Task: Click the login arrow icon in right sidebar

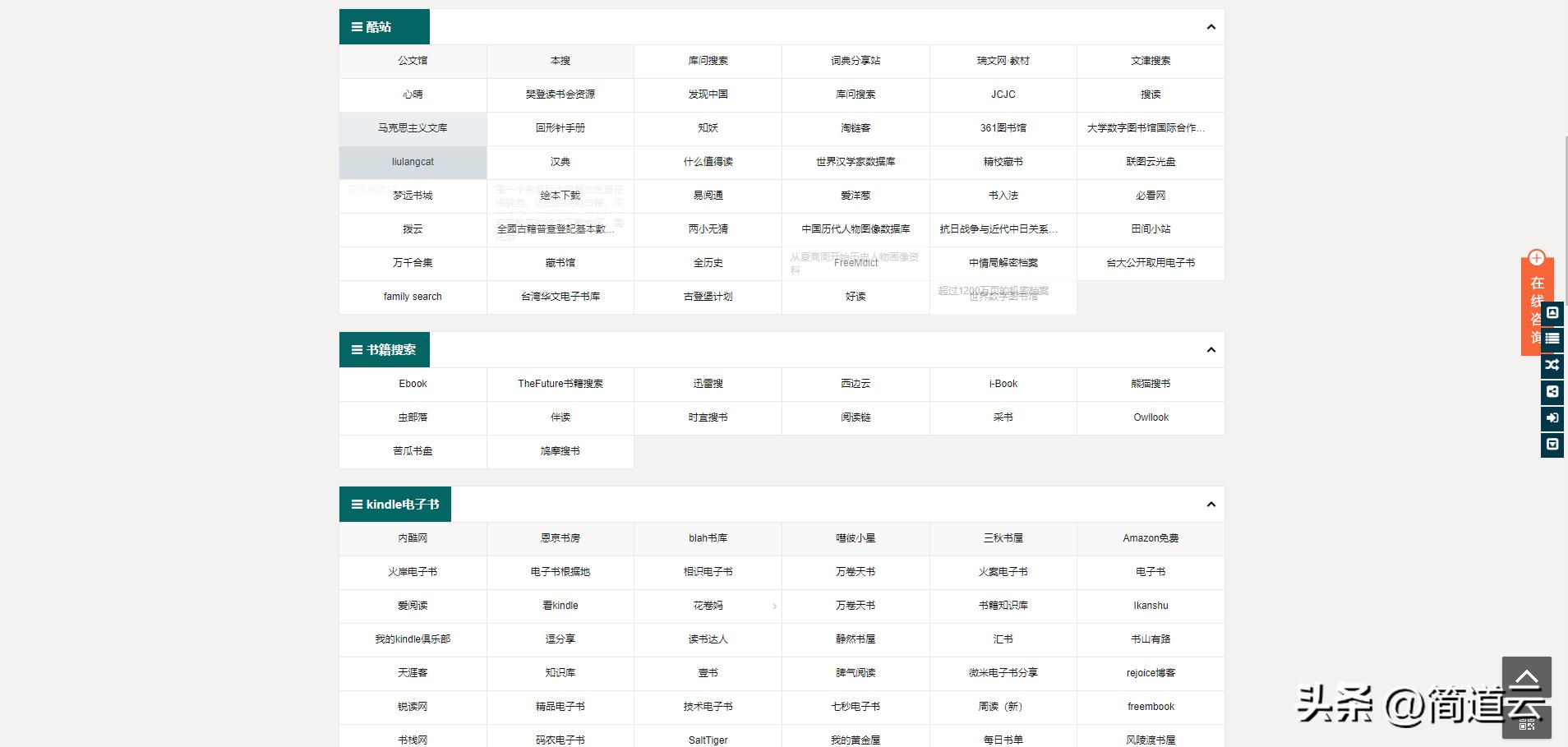Action: (1552, 418)
